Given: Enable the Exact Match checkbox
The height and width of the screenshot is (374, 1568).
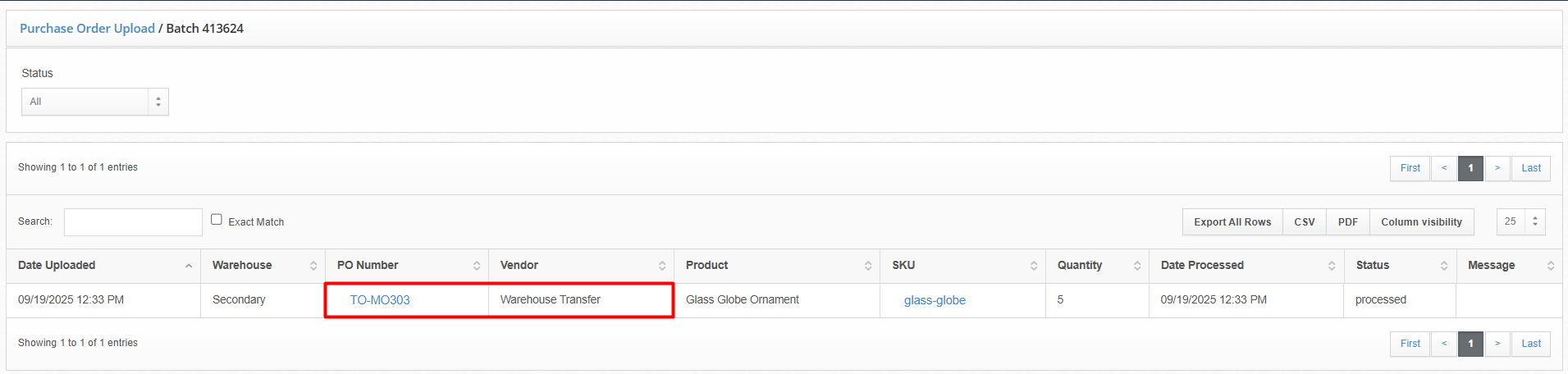Looking at the screenshot, I should [x=217, y=219].
